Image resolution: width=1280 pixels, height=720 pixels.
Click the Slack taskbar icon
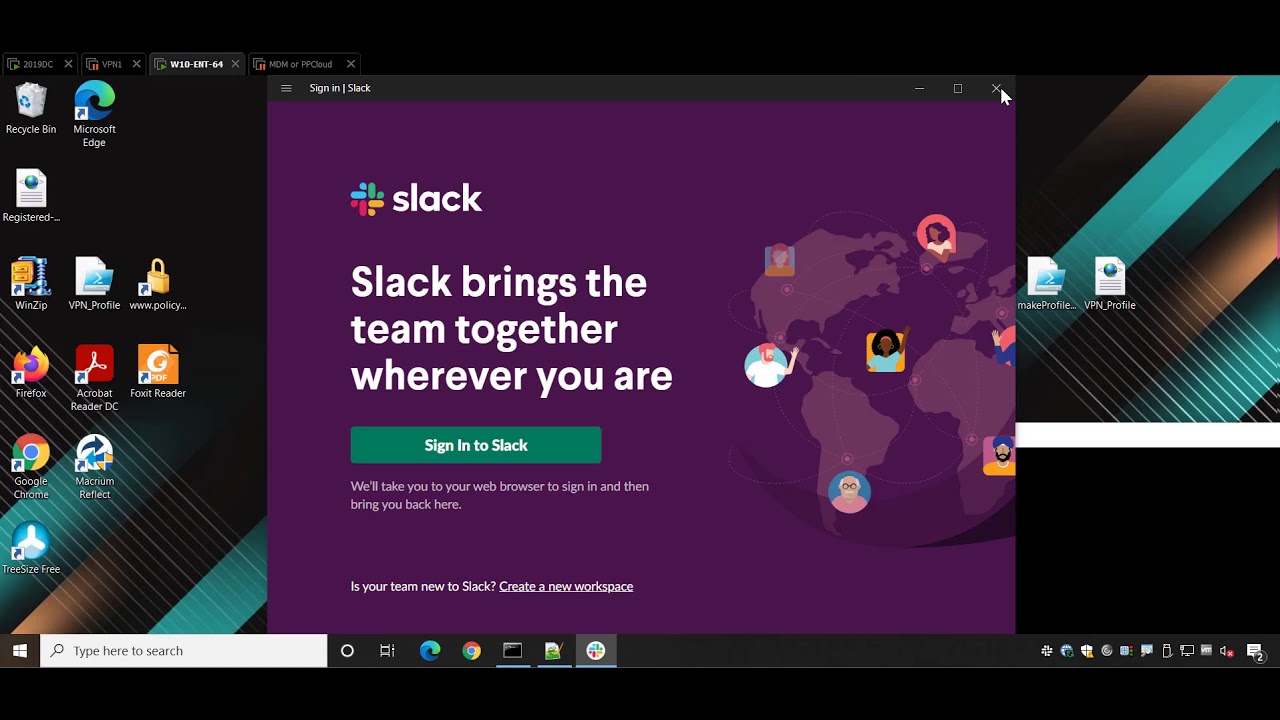click(595, 651)
